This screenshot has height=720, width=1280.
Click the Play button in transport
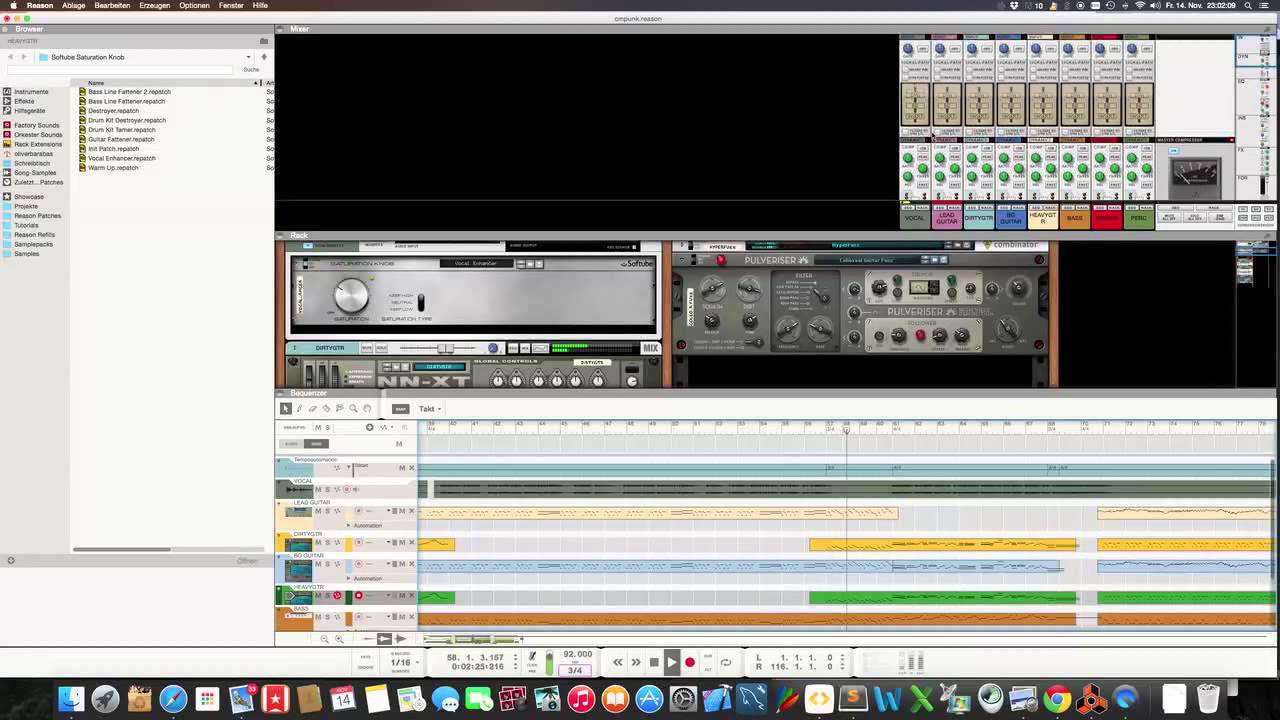coord(672,662)
